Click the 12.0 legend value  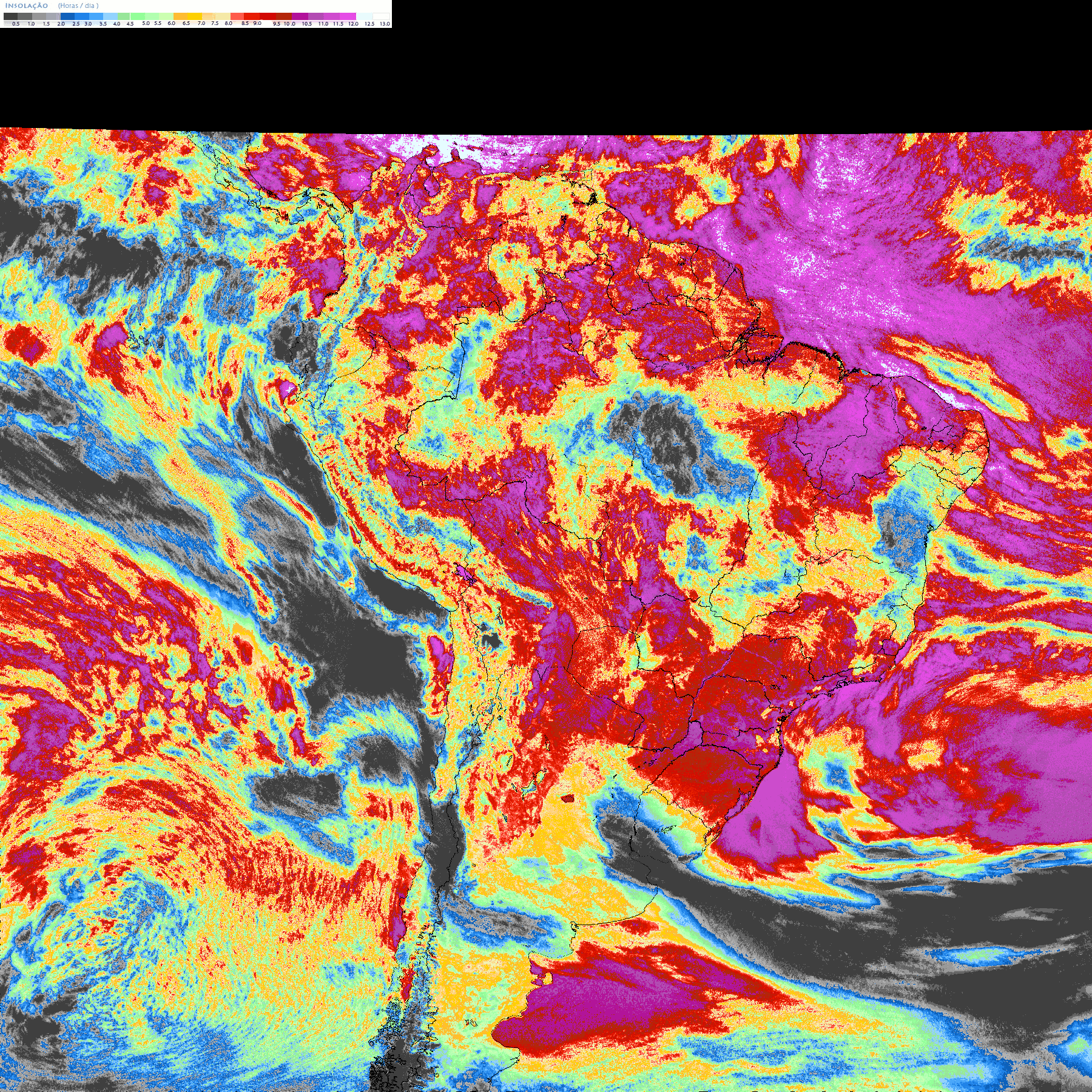(353, 24)
